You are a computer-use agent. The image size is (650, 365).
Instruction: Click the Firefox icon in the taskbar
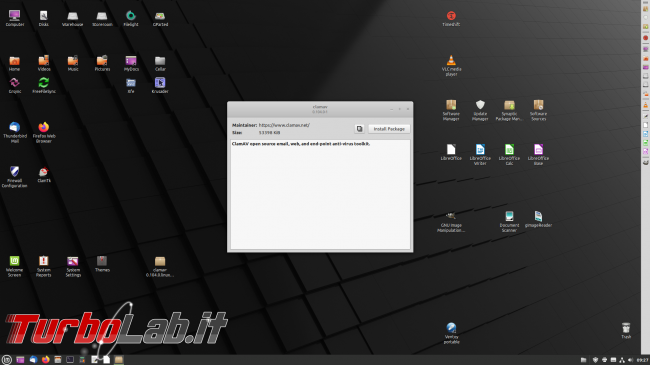pos(46,360)
